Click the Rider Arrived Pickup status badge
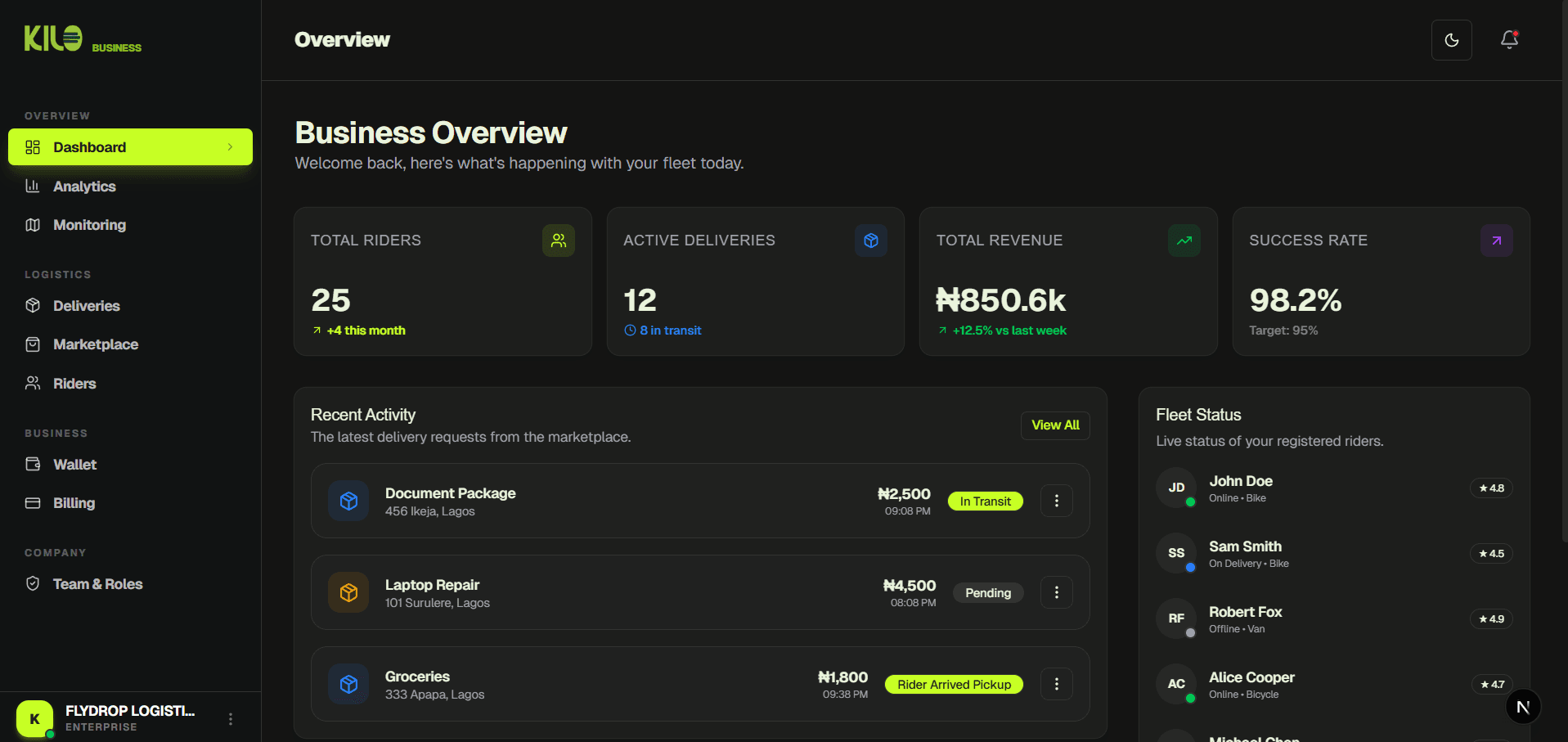 point(953,684)
